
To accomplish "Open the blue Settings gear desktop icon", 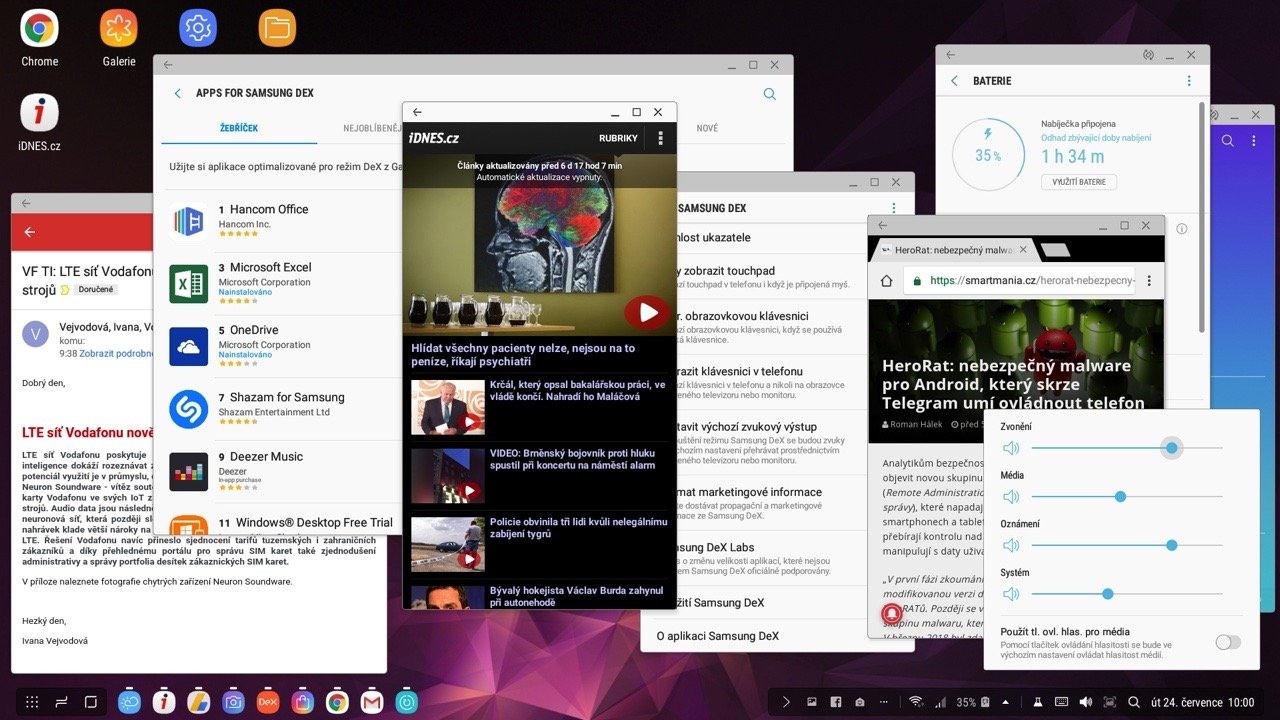I will [198, 28].
